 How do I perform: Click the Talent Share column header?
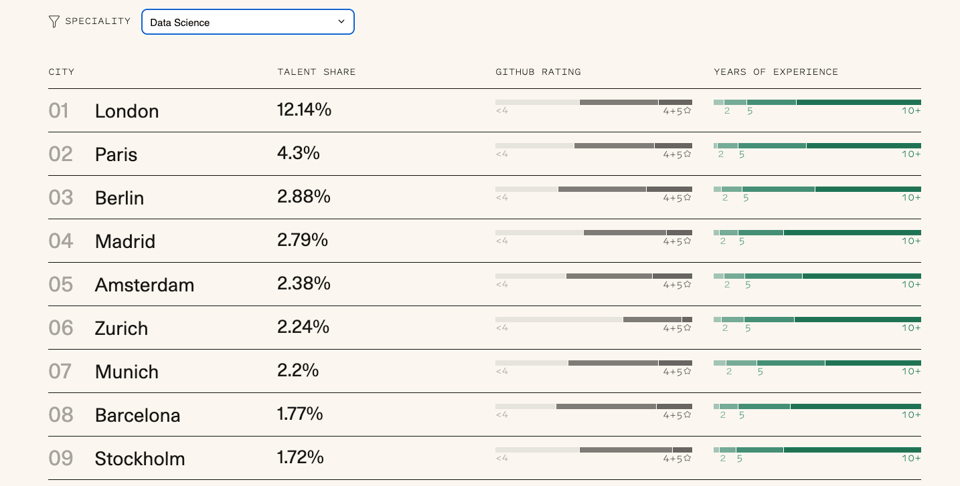316,72
